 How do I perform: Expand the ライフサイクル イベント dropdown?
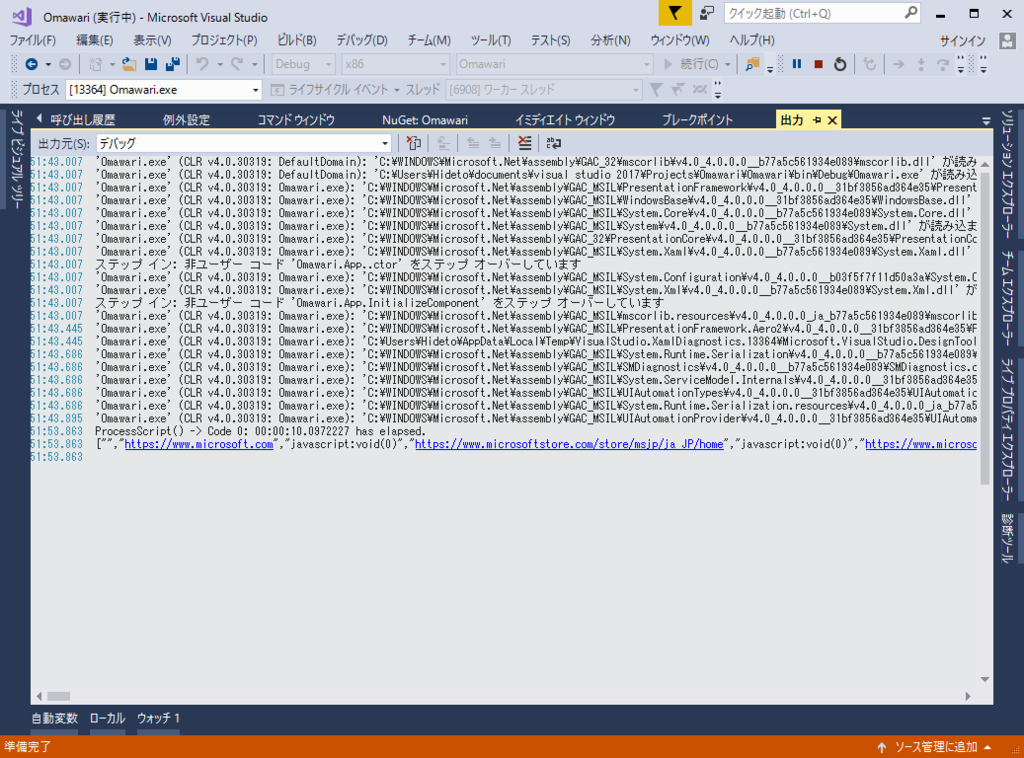click(396, 90)
